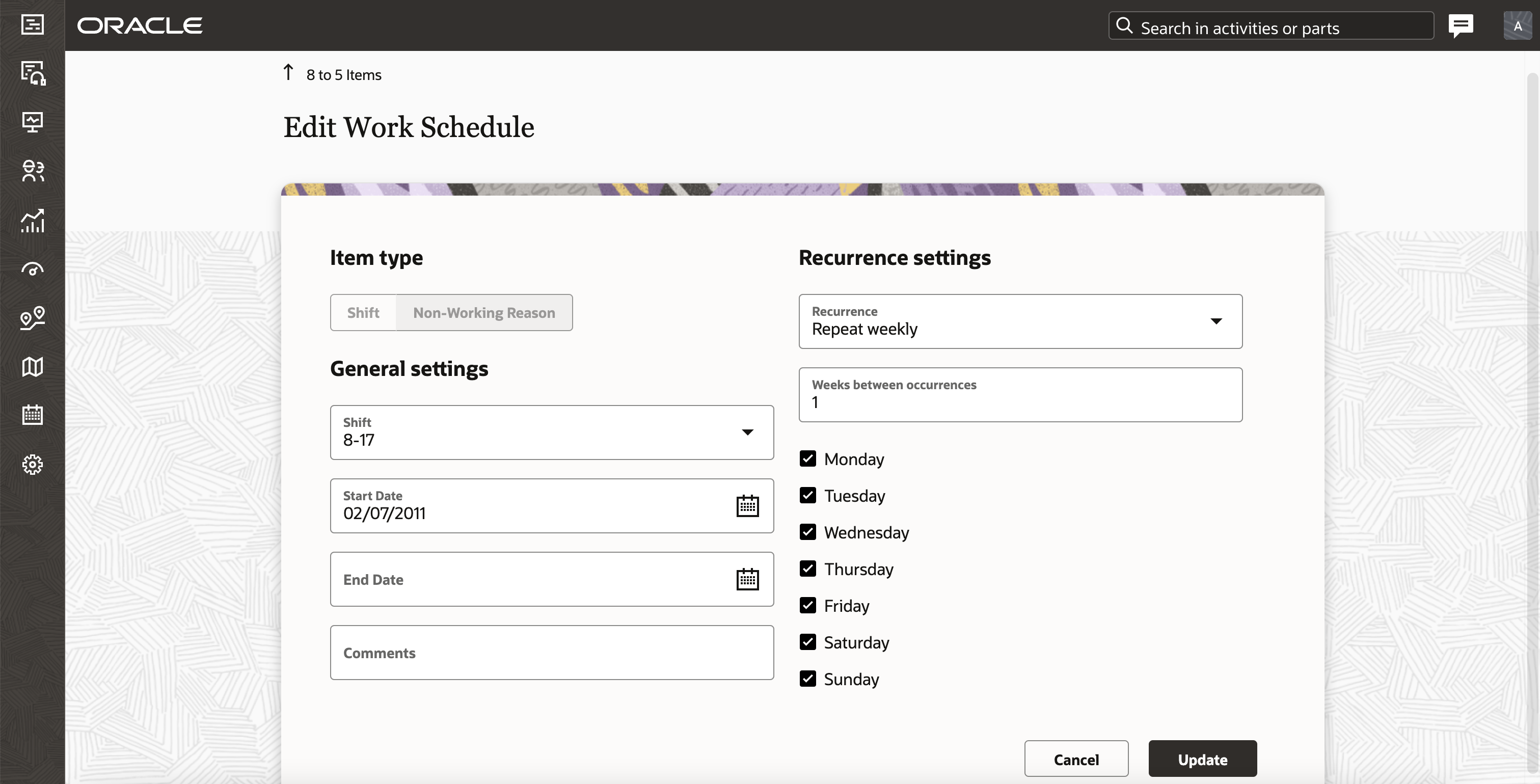Click the Comments text field

(551, 653)
